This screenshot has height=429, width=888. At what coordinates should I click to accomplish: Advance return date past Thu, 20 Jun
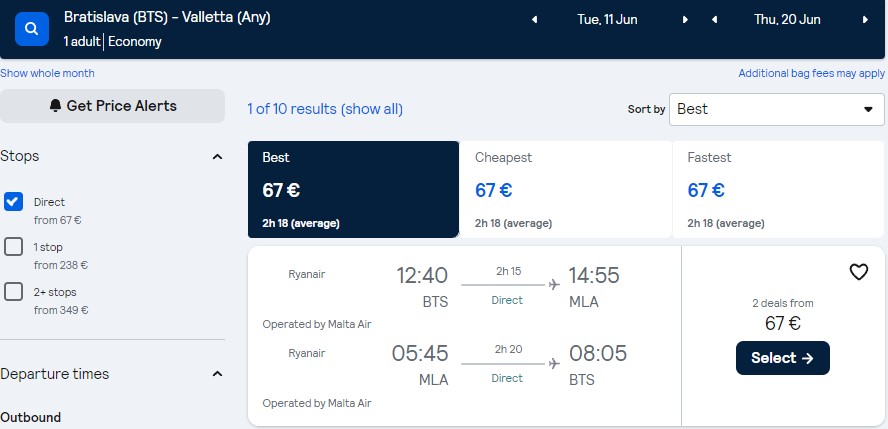[x=865, y=20]
